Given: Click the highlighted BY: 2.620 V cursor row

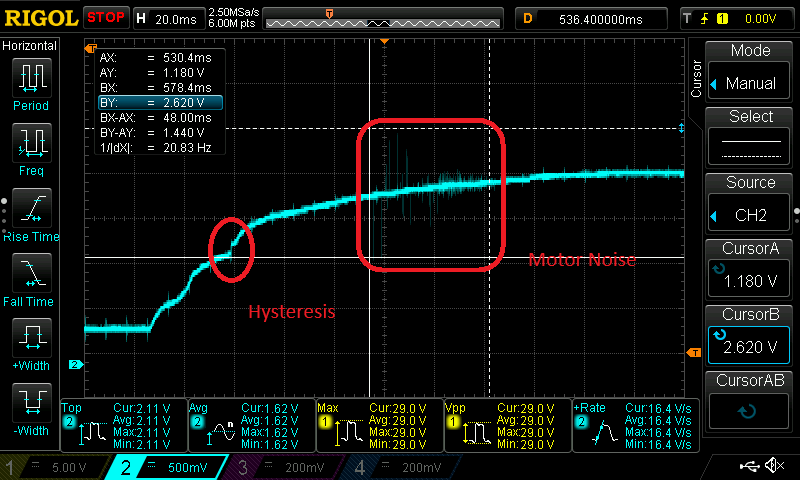Looking at the screenshot, I should [x=161, y=103].
